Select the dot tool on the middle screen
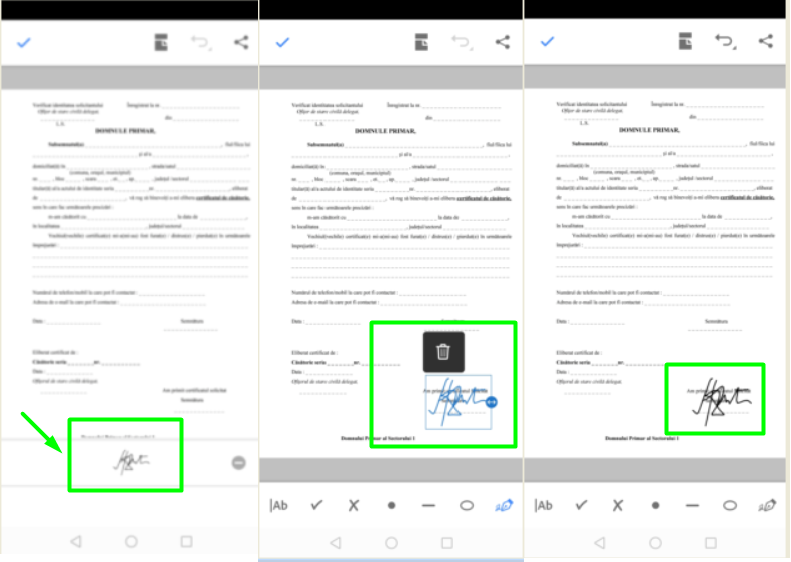Image resolution: width=791 pixels, height=562 pixels. pos(391,505)
